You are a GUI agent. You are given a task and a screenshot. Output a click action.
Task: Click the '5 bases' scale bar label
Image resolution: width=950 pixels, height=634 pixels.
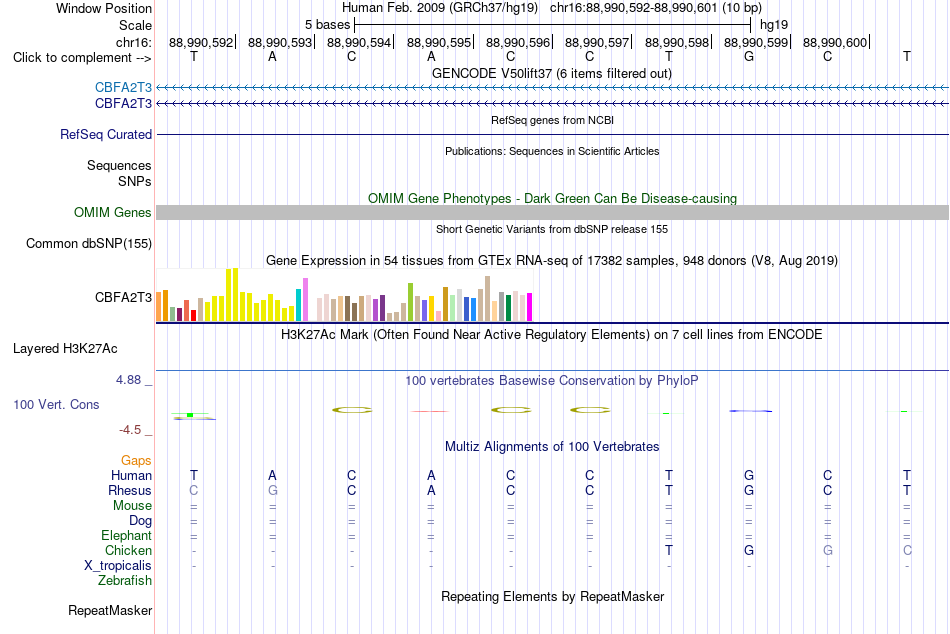[327, 25]
